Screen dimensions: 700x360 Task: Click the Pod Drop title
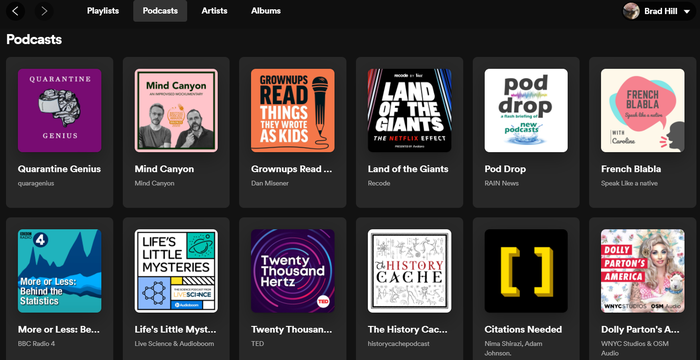point(505,169)
